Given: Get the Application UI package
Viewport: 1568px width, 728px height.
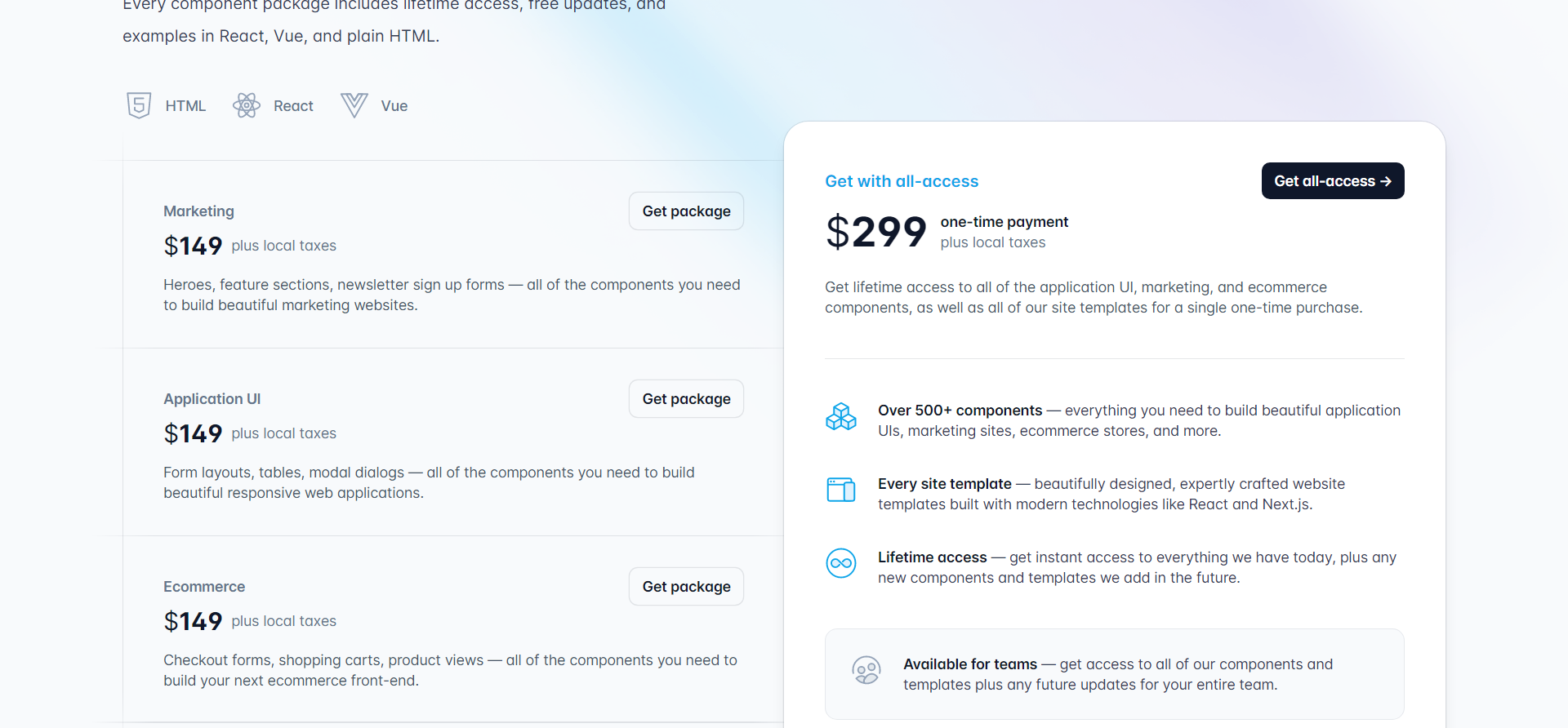Looking at the screenshot, I should [686, 399].
